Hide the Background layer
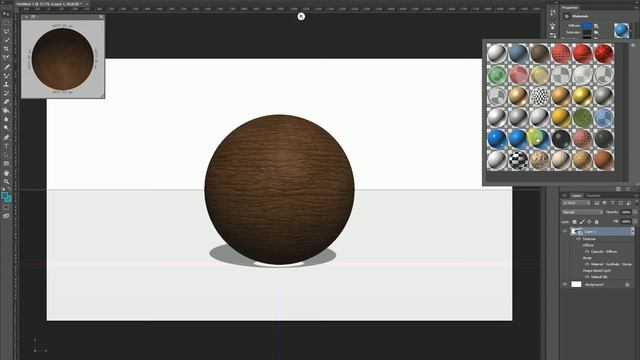Image resolution: width=640 pixels, height=360 pixels. (x=565, y=284)
